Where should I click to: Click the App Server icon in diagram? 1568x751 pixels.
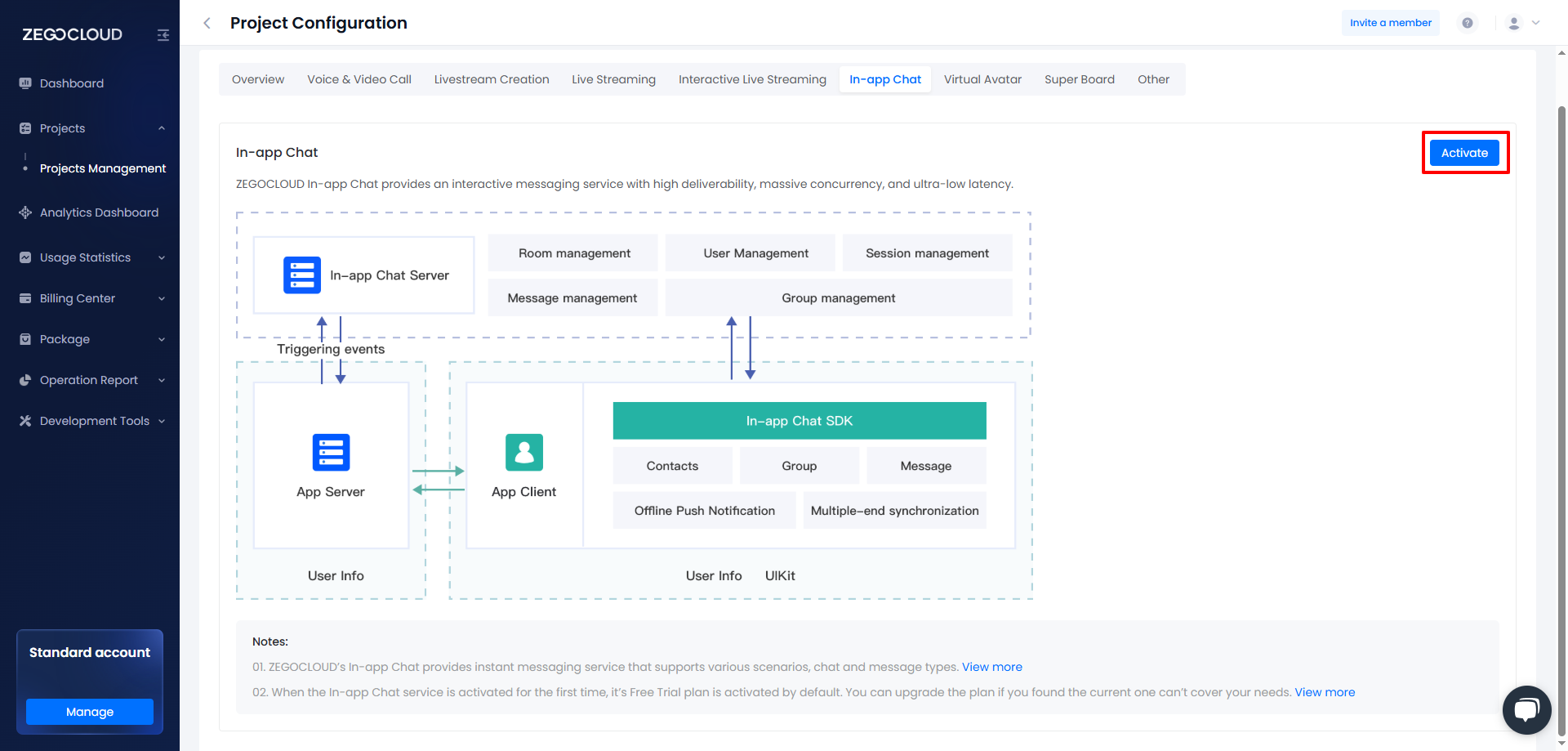(331, 452)
